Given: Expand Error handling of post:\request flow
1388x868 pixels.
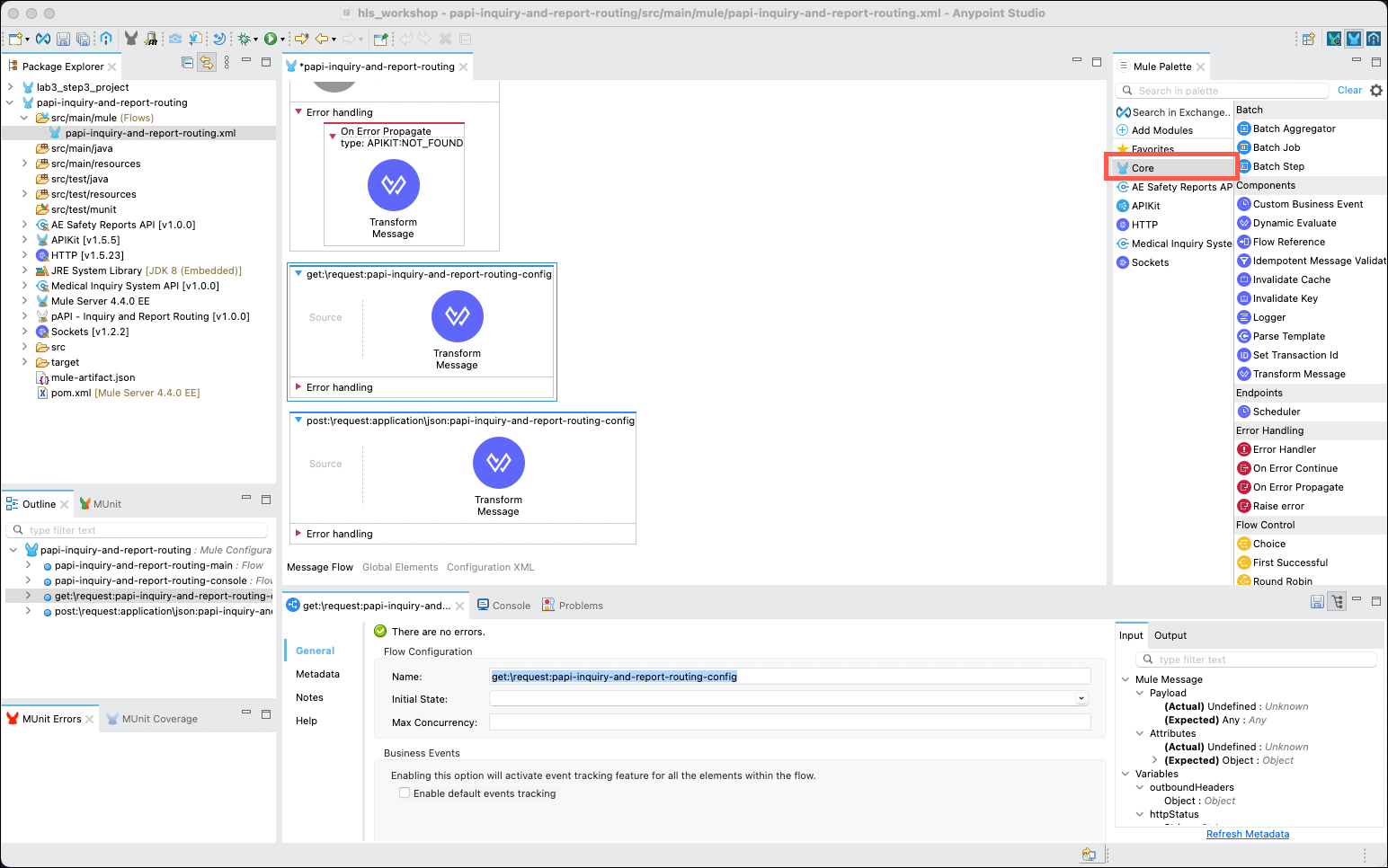Looking at the screenshot, I should (298, 534).
